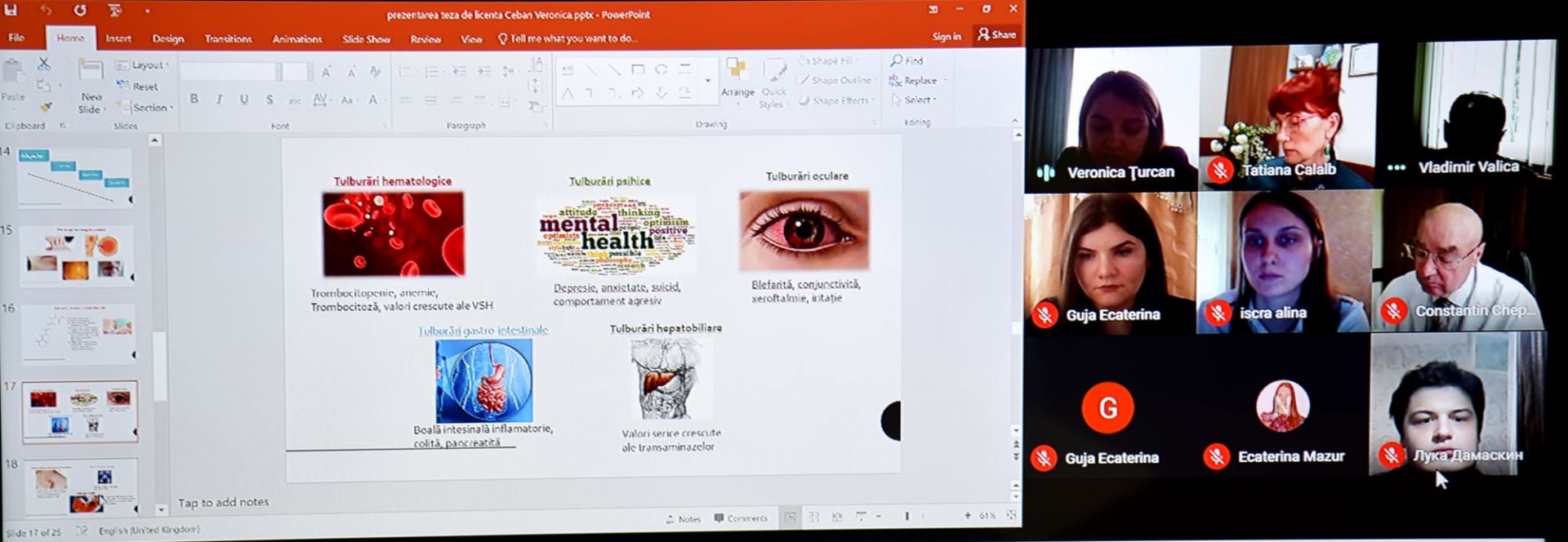1568x542 pixels.
Task: Toggle Underline formatting
Action: click(243, 99)
